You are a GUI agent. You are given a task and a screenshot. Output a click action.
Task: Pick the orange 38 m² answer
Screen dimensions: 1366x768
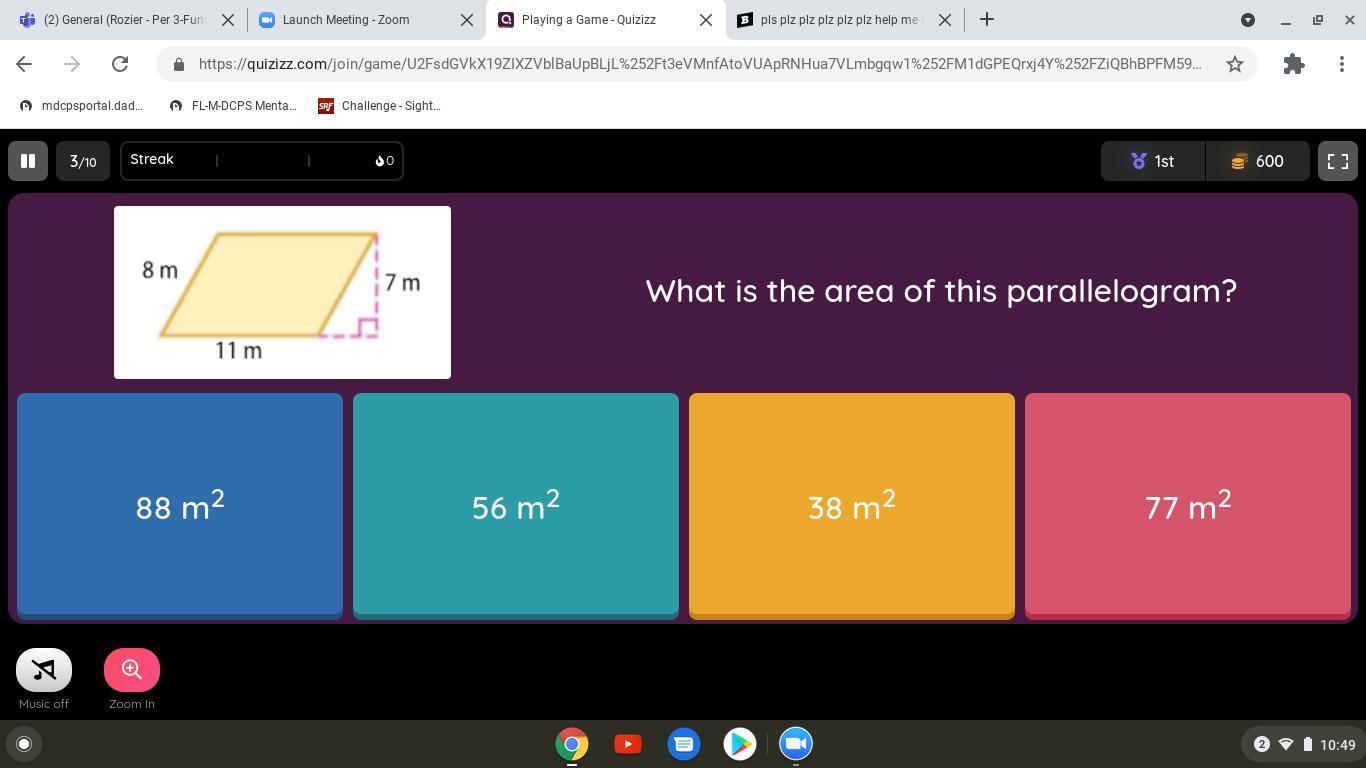[x=852, y=505]
